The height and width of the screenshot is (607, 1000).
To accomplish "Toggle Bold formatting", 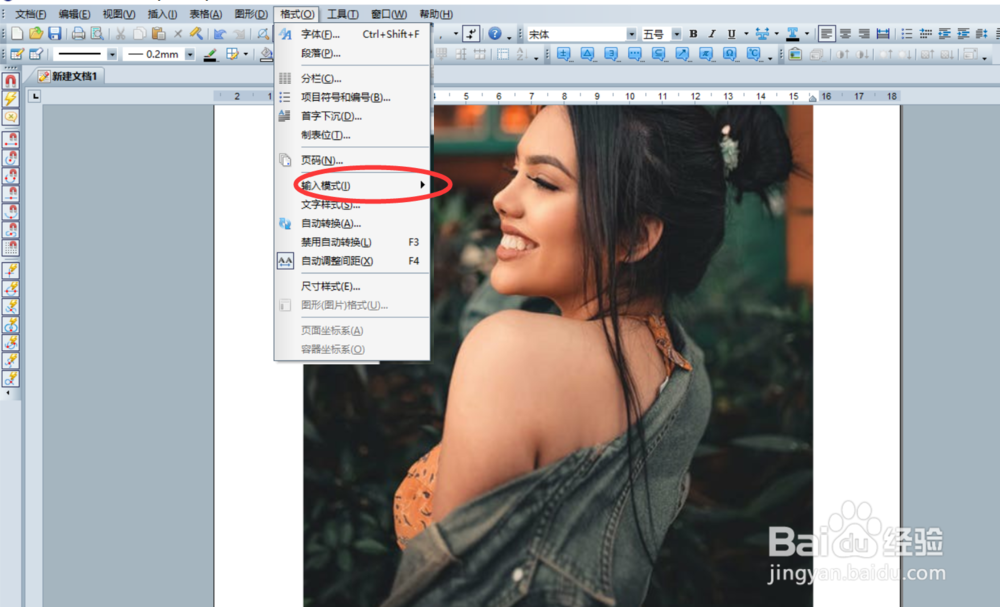I will pyautogui.click(x=693, y=34).
